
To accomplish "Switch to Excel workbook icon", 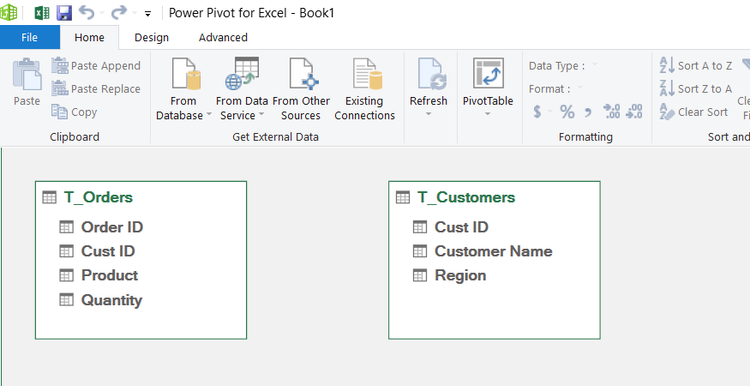I will [42, 12].
